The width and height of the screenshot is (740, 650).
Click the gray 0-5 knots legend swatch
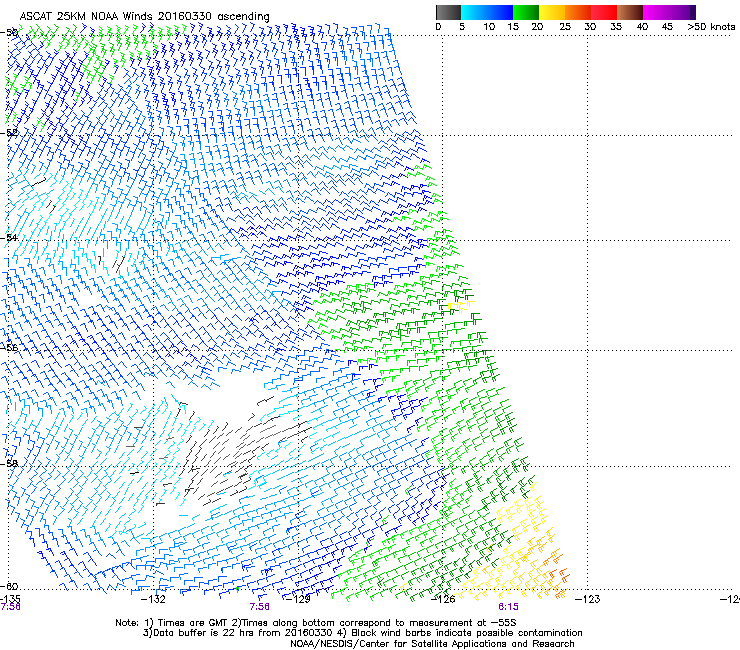pyautogui.click(x=448, y=12)
